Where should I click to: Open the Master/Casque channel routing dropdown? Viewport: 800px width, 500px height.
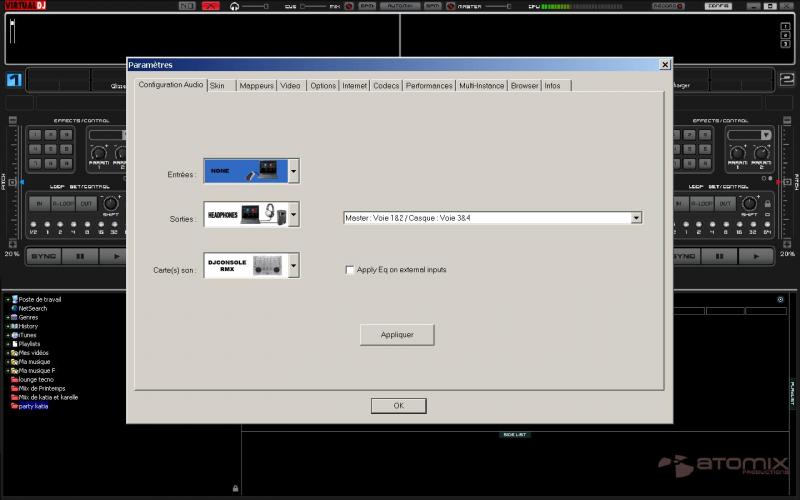click(636, 217)
